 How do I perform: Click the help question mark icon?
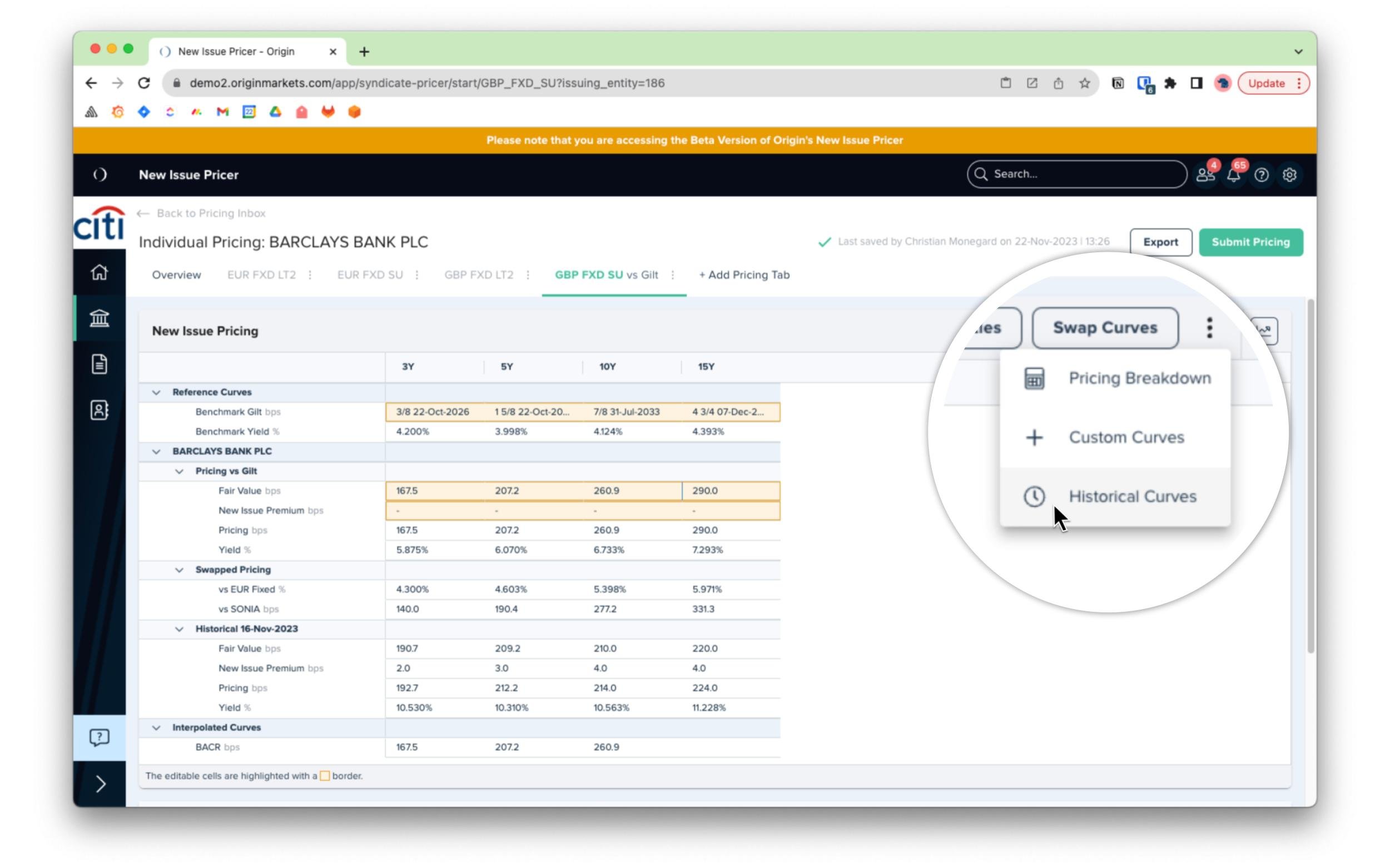tap(1261, 175)
